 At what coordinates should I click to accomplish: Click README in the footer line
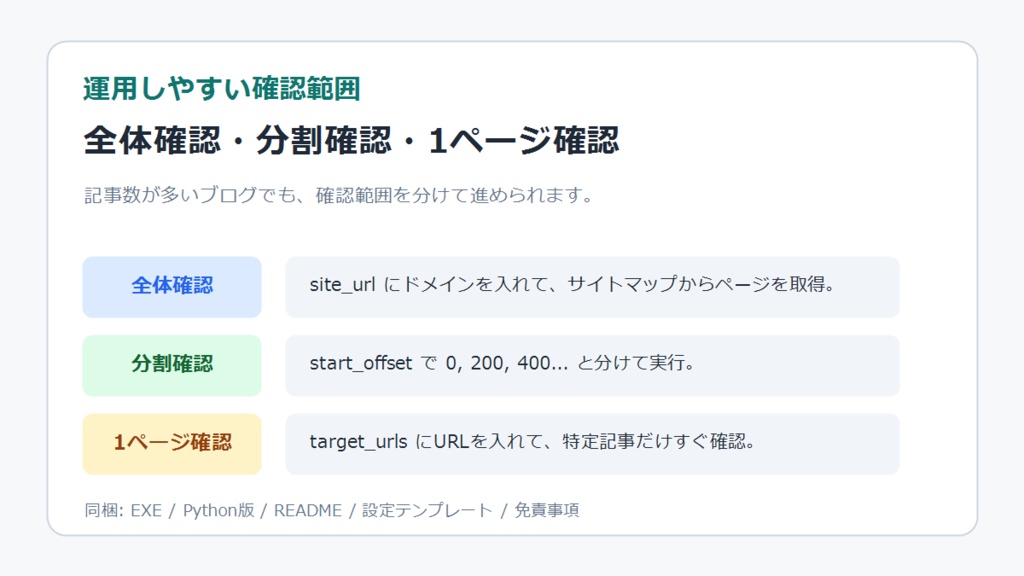(x=308, y=510)
